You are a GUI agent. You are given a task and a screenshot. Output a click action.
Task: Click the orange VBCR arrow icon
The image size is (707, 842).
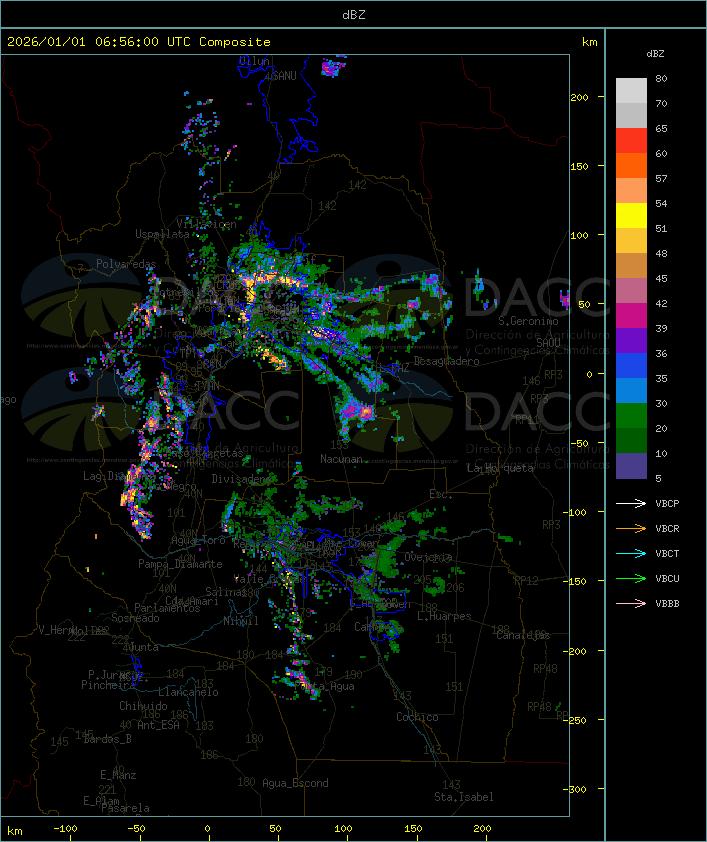[x=631, y=528]
